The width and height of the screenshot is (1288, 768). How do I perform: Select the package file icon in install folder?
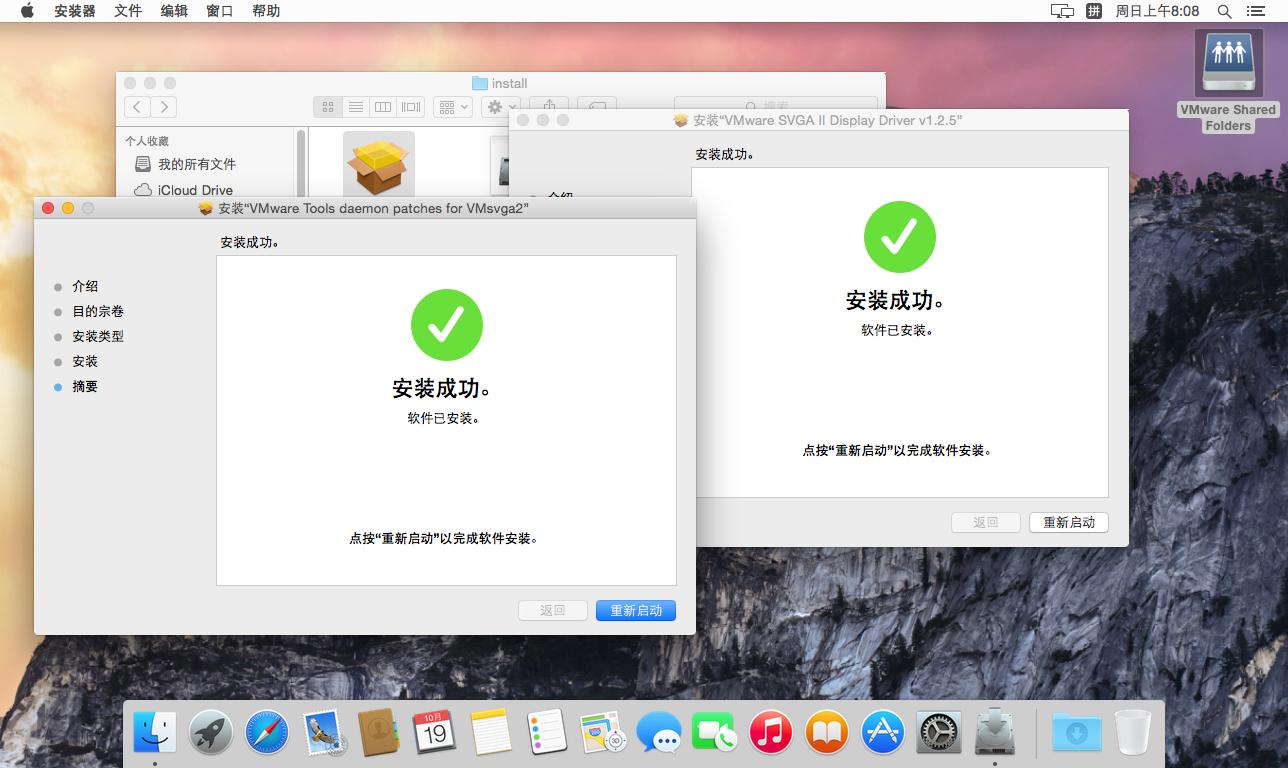pyautogui.click(x=378, y=164)
